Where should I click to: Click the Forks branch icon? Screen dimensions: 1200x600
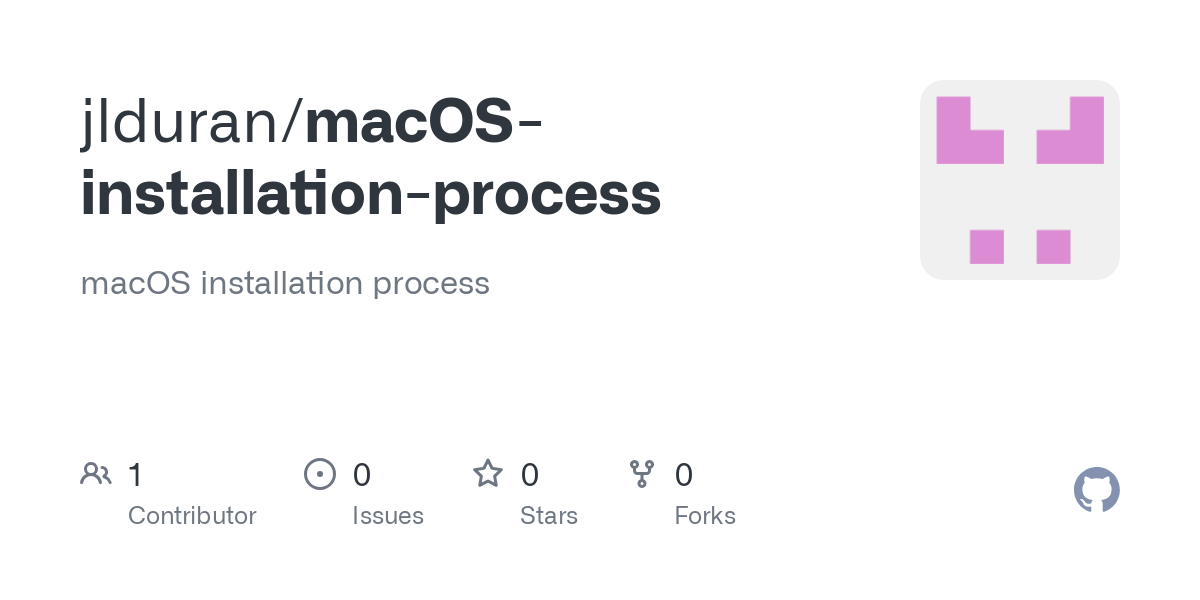coord(642,474)
